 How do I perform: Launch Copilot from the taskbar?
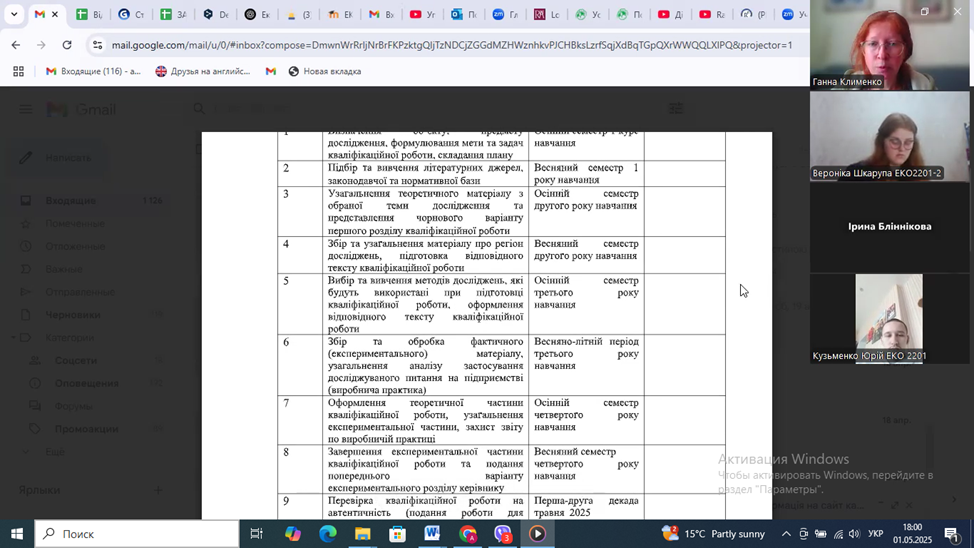coord(292,534)
